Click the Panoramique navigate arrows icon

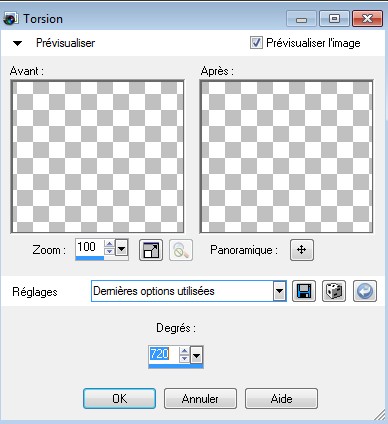(x=302, y=250)
